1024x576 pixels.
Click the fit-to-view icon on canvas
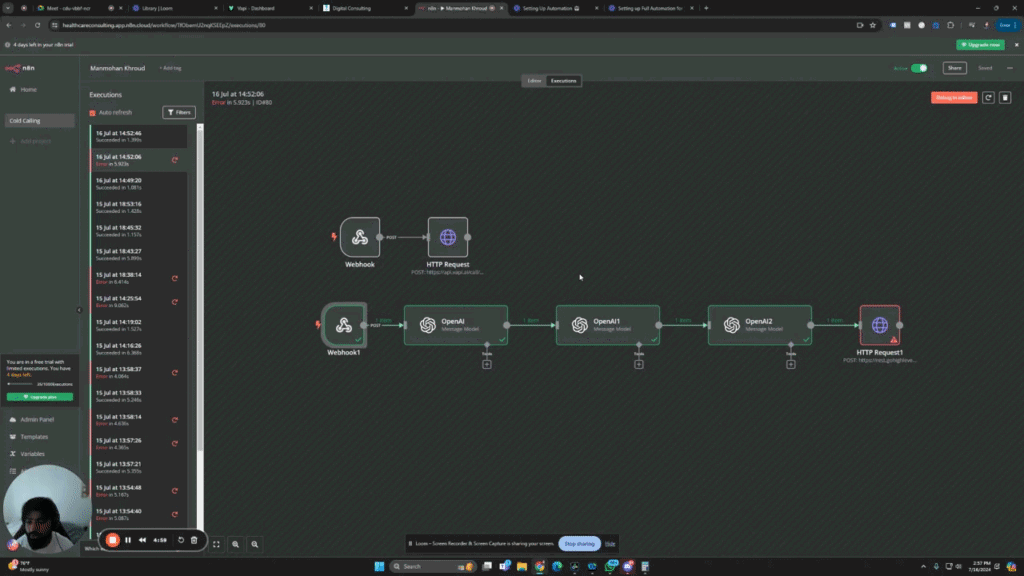[x=216, y=543]
